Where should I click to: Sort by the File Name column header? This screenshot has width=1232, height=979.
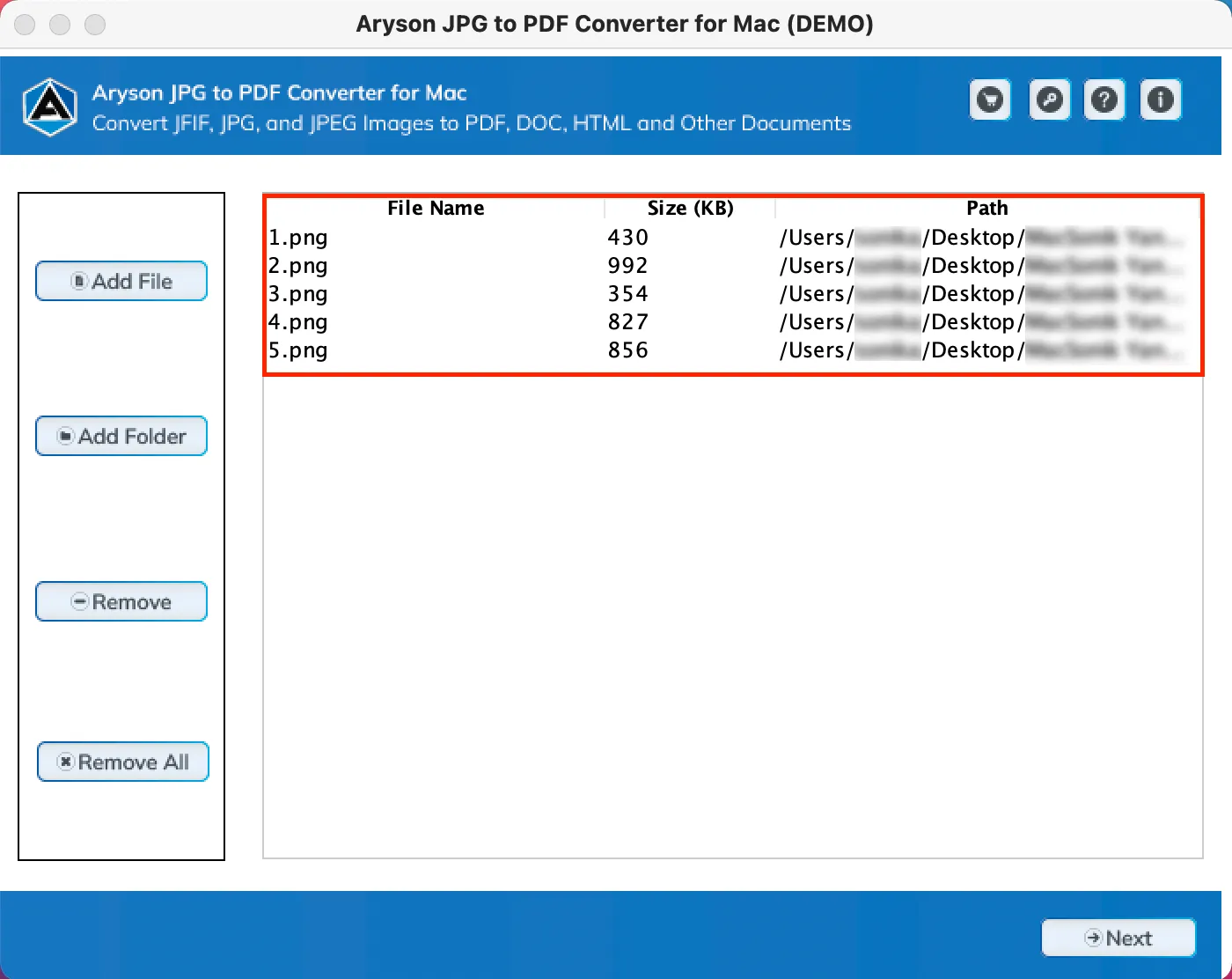click(x=436, y=209)
